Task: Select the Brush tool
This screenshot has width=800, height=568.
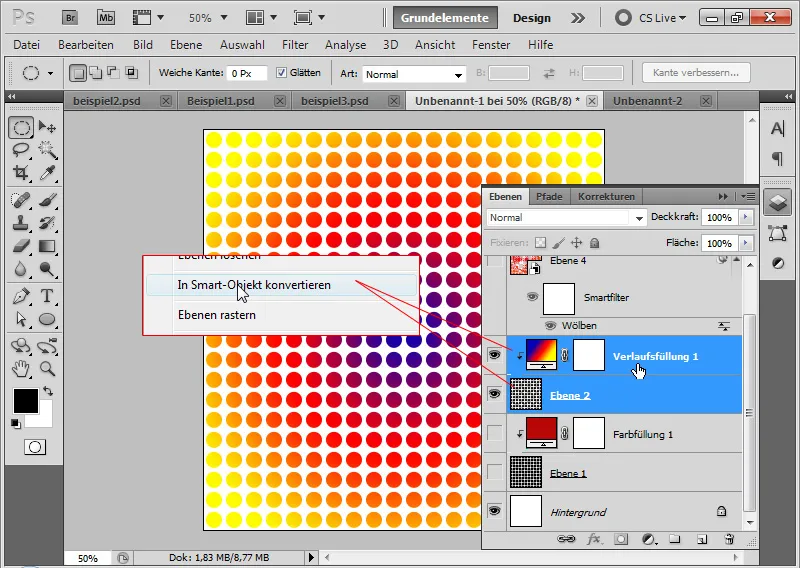Action: tap(47, 200)
